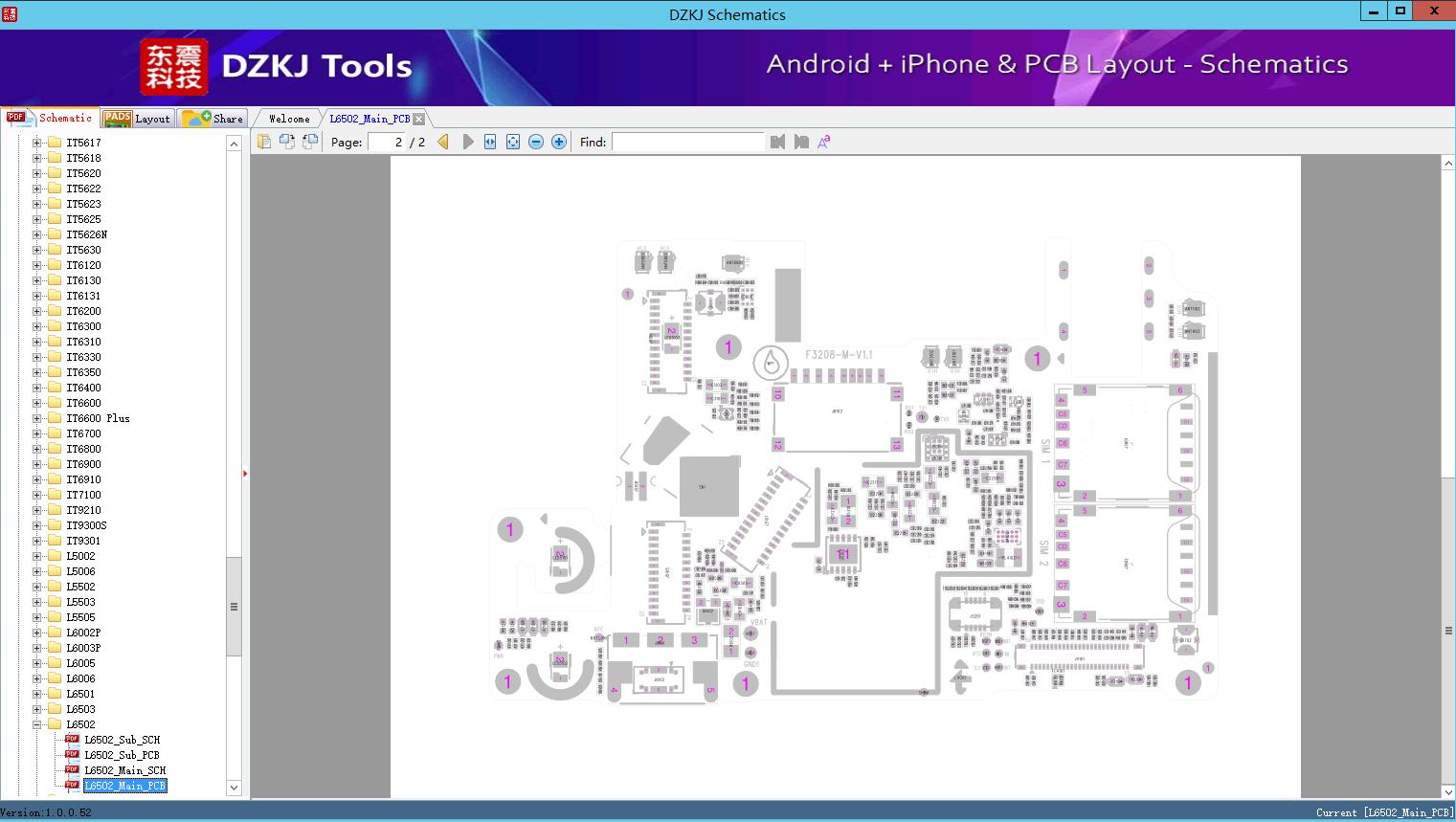The width and height of the screenshot is (1456, 822).
Task: Click the Find text field
Action: tap(687, 142)
